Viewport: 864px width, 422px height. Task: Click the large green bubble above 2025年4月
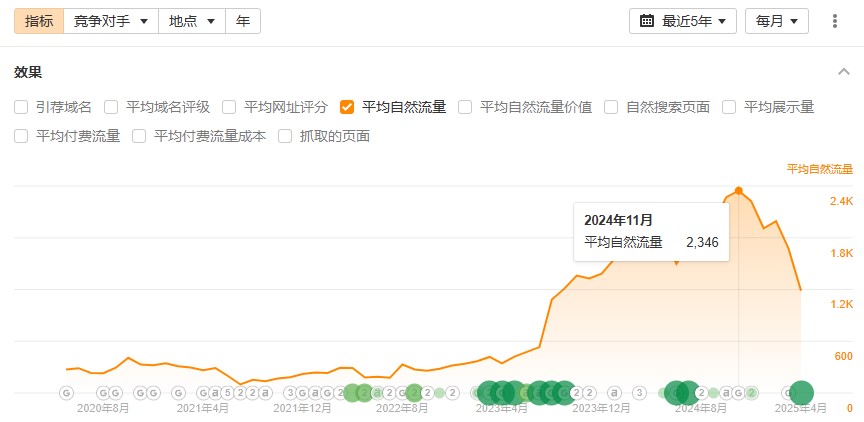click(801, 393)
